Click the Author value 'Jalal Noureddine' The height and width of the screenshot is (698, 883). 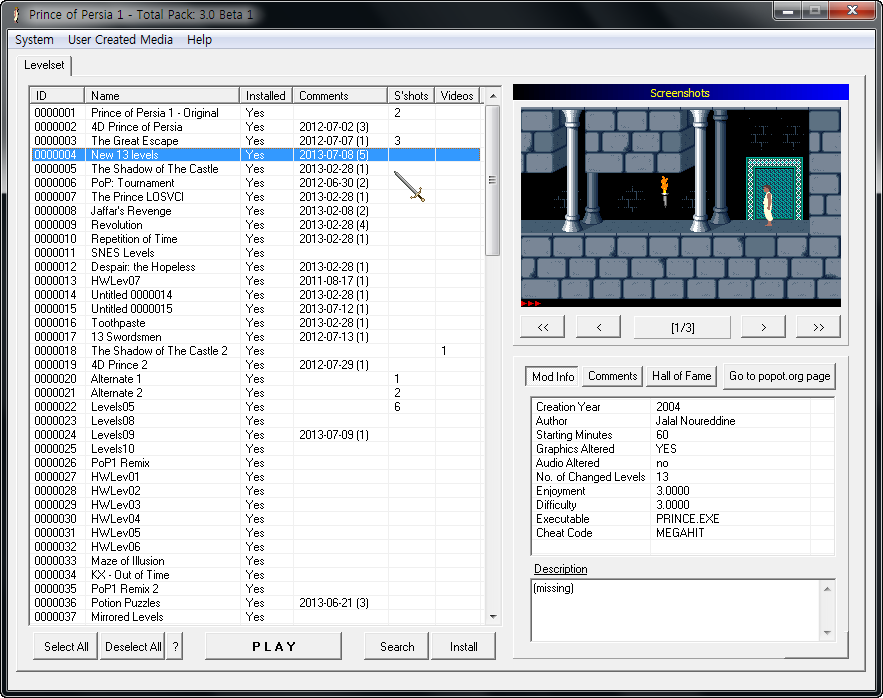click(695, 421)
